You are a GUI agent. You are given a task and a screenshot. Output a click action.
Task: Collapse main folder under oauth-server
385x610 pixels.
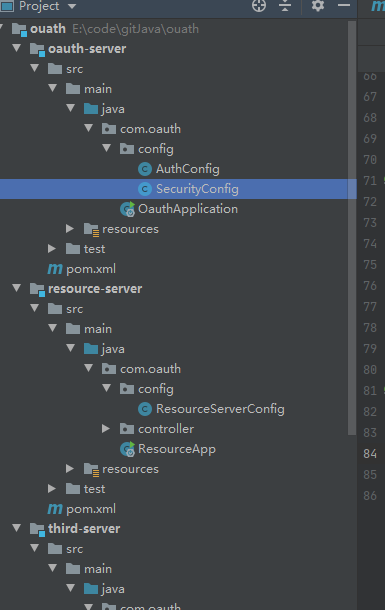(x=53, y=88)
